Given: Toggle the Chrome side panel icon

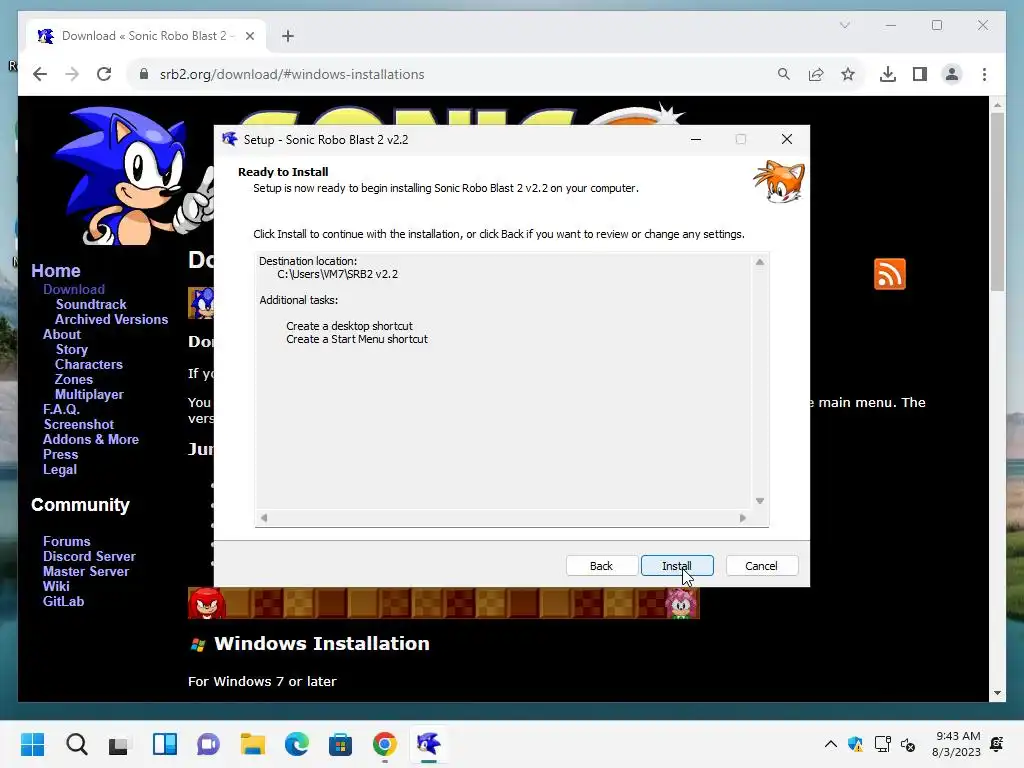Looking at the screenshot, I should pyautogui.click(x=920, y=74).
